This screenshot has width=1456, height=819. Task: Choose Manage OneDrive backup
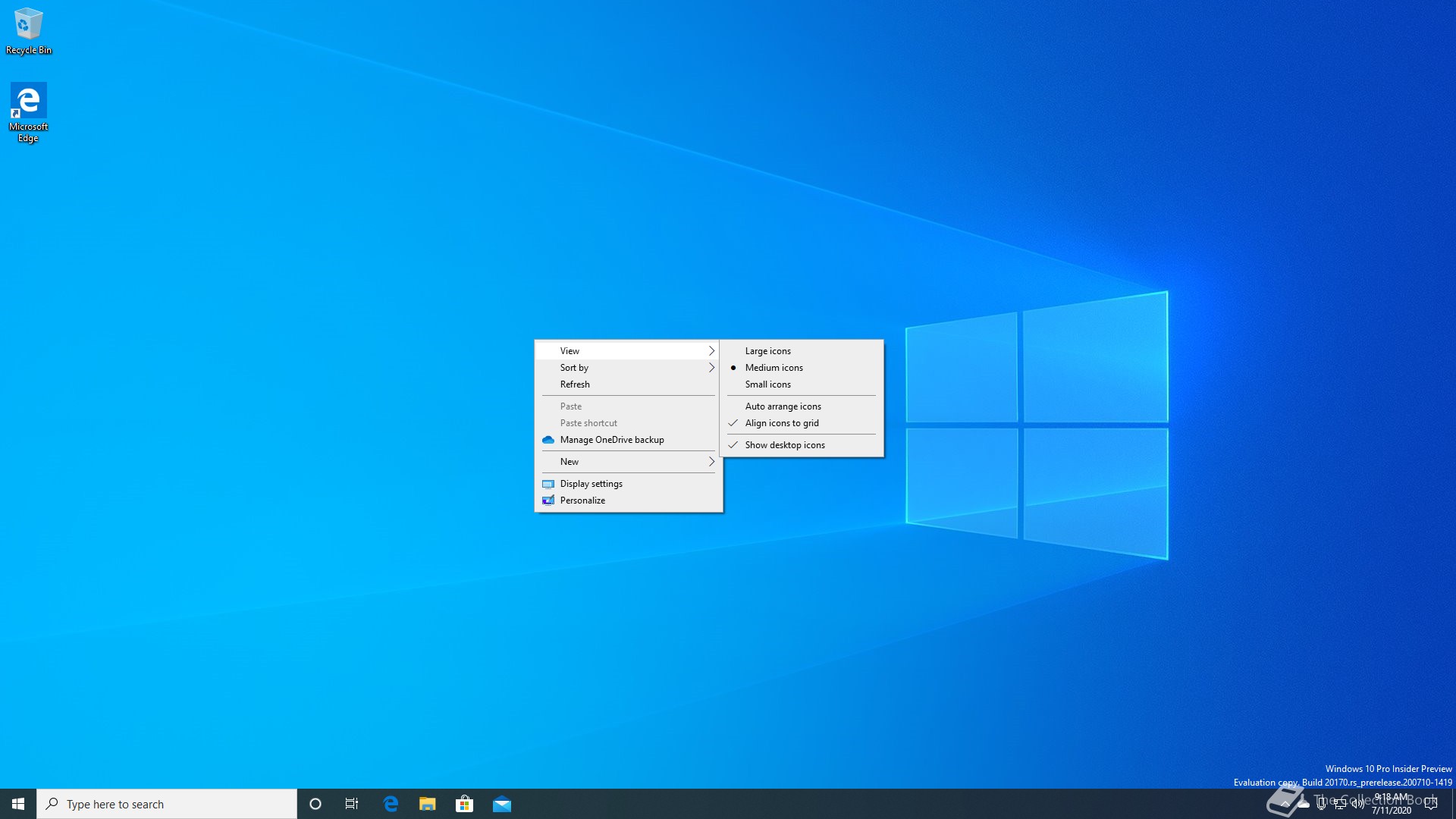click(x=629, y=440)
